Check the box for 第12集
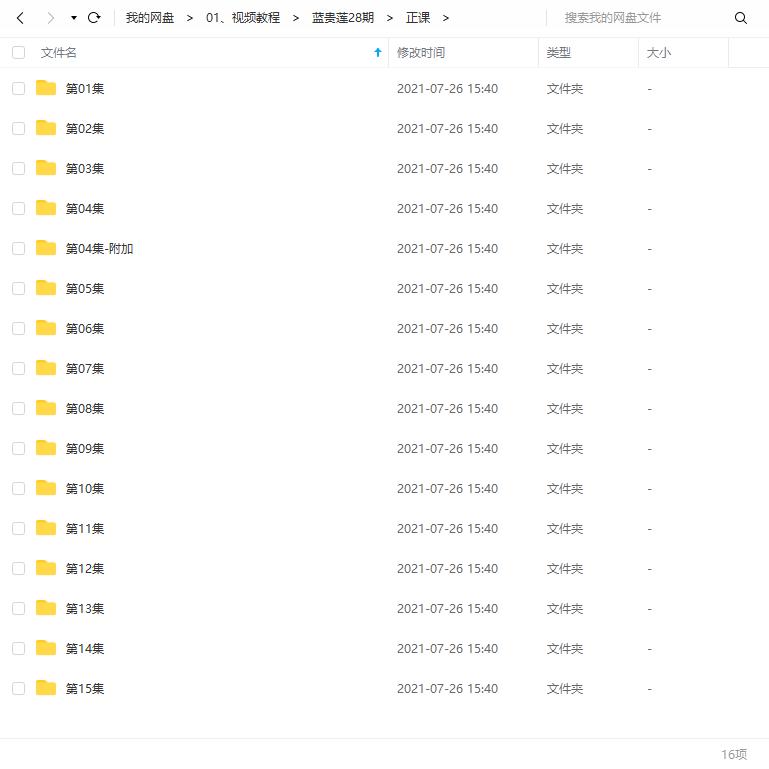This screenshot has height=769, width=769. pyautogui.click(x=19, y=569)
